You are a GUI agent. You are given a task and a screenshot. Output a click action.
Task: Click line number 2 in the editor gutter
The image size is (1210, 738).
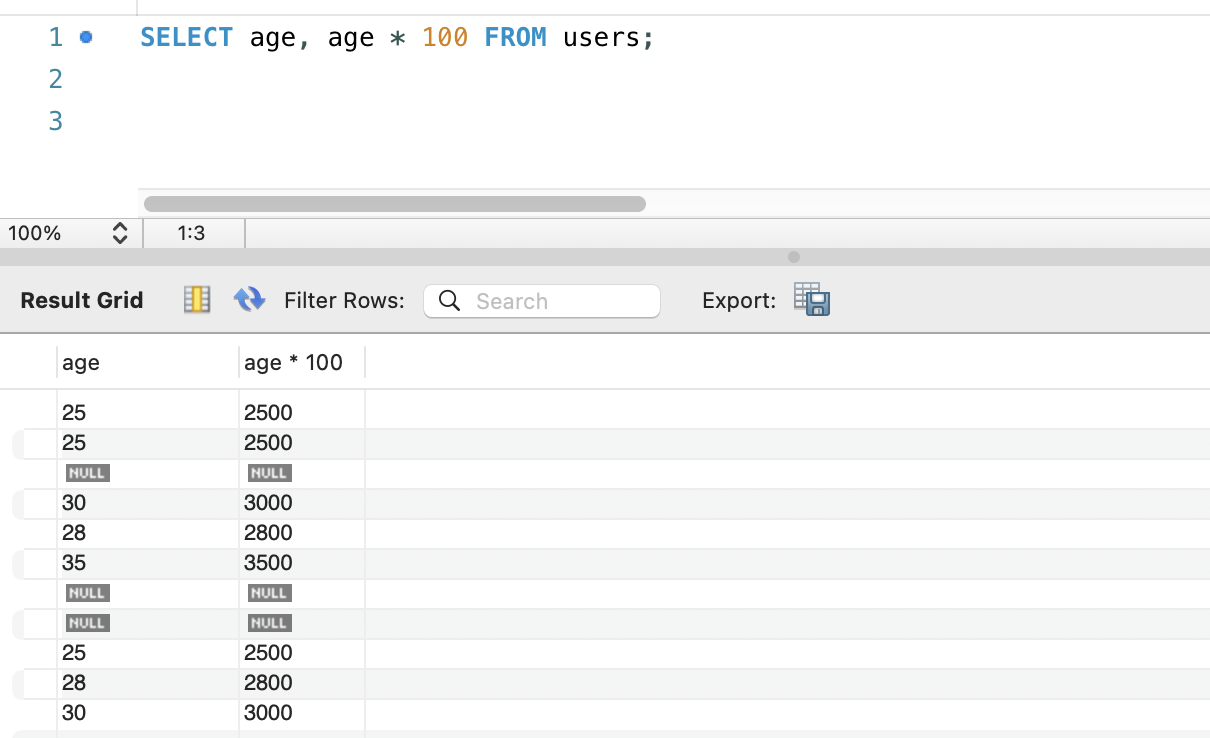coord(56,79)
